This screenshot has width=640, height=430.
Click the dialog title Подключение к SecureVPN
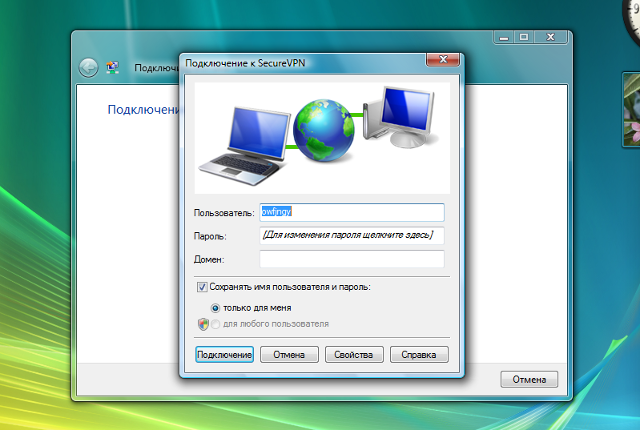[x=245, y=63]
